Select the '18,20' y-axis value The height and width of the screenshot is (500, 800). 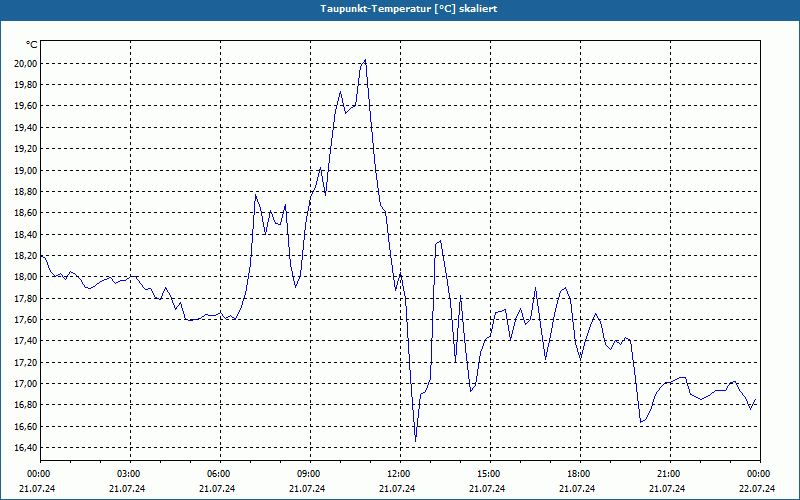tap(24, 256)
